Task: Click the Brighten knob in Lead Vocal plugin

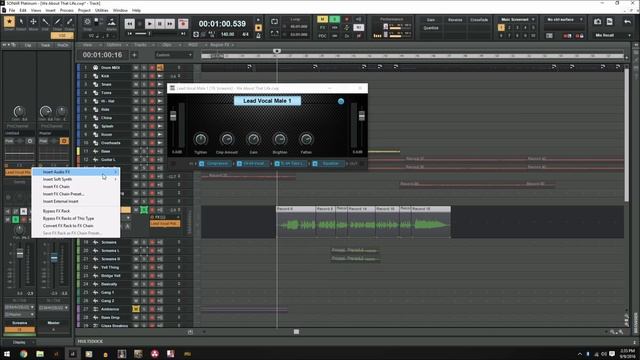Action: (x=280, y=140)
